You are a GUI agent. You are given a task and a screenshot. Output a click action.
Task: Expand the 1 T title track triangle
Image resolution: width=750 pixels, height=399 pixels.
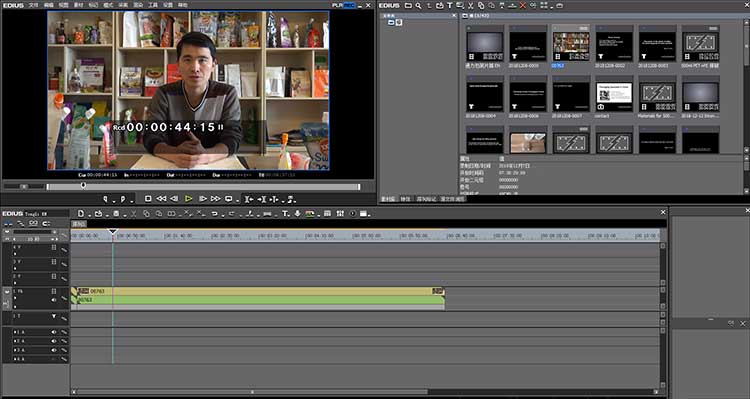pos(54,316)
